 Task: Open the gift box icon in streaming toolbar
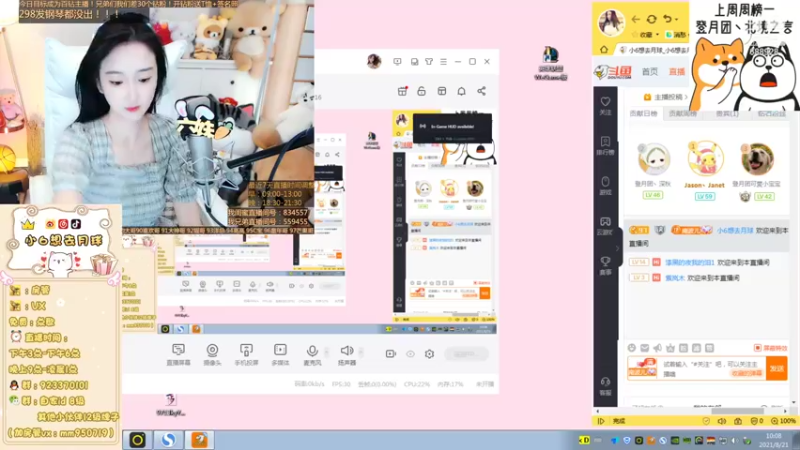tap(402, 91)
